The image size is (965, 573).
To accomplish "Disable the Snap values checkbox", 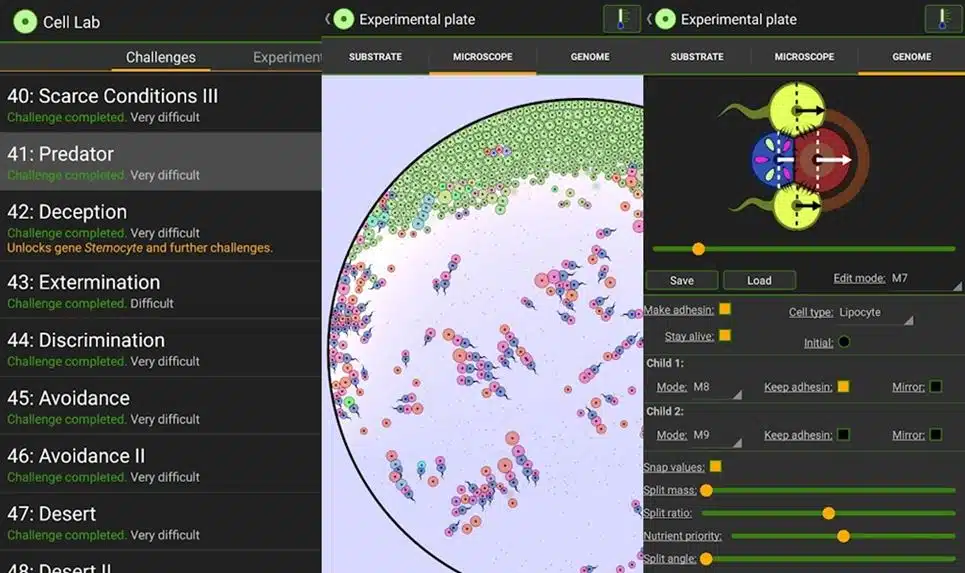I will 715,467.
